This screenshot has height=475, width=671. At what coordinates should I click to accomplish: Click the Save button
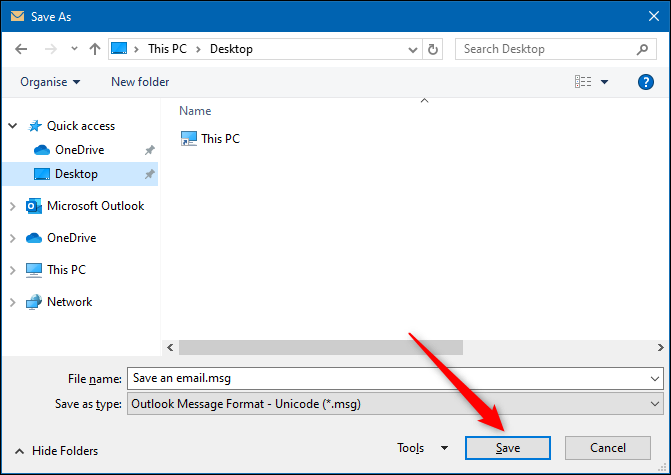coord(508,448)
